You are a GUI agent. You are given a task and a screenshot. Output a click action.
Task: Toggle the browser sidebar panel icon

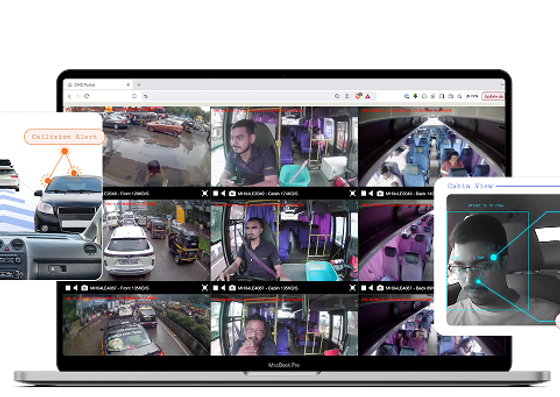click(442, 96)
